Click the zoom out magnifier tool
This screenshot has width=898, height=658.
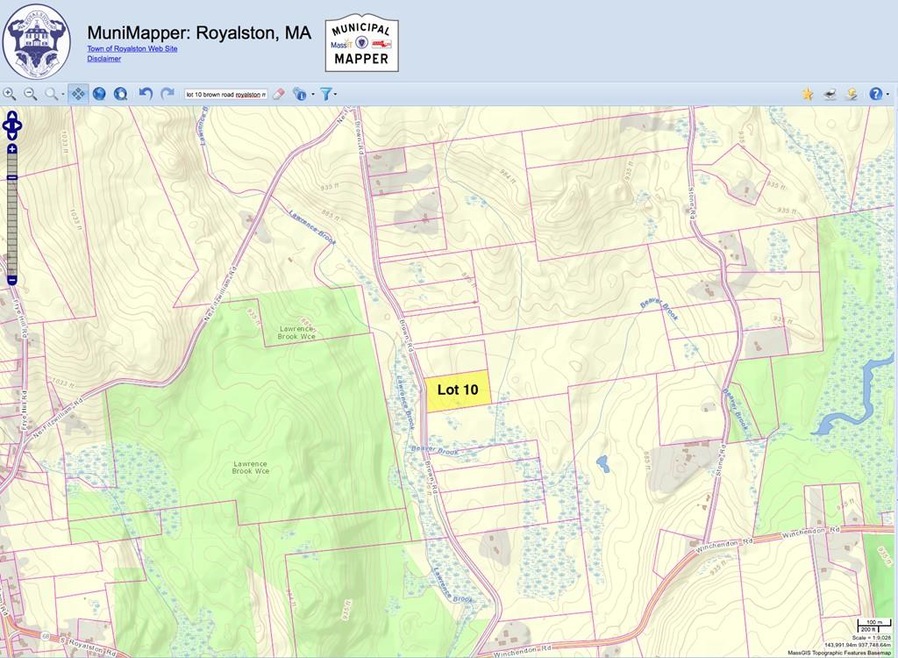click(30, 94)
